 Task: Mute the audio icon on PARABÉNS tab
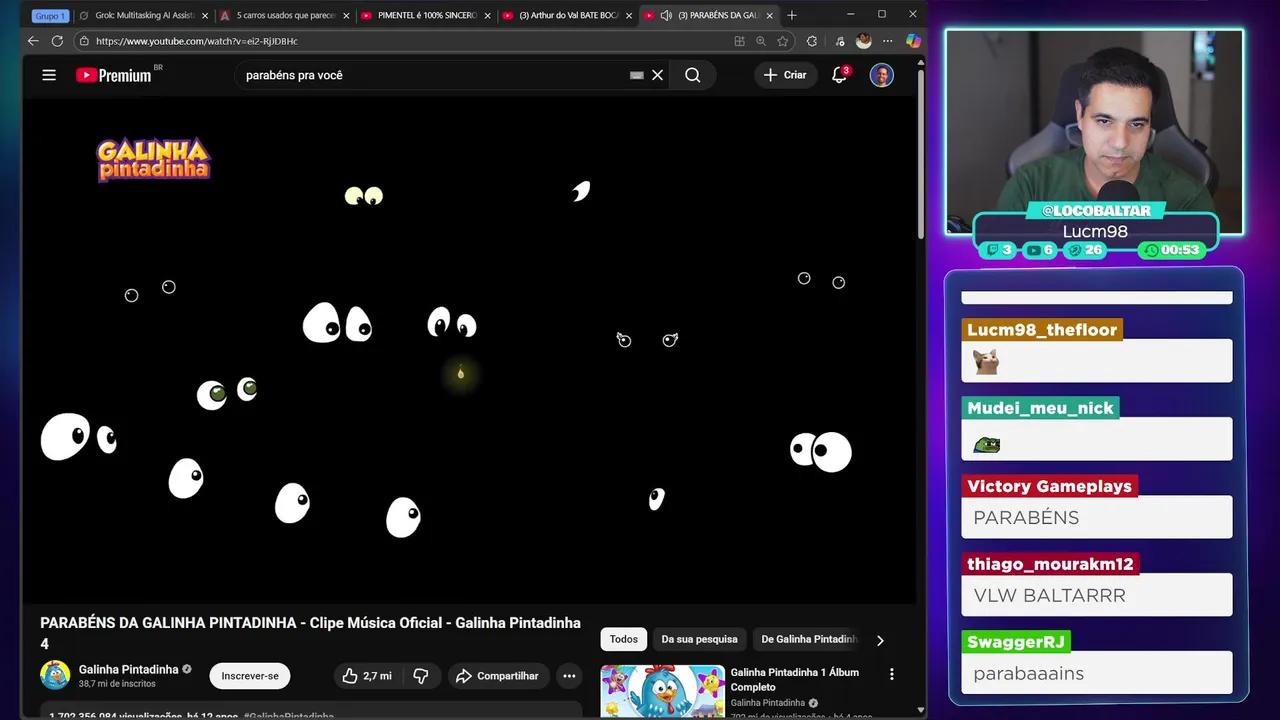pos(667,16)
